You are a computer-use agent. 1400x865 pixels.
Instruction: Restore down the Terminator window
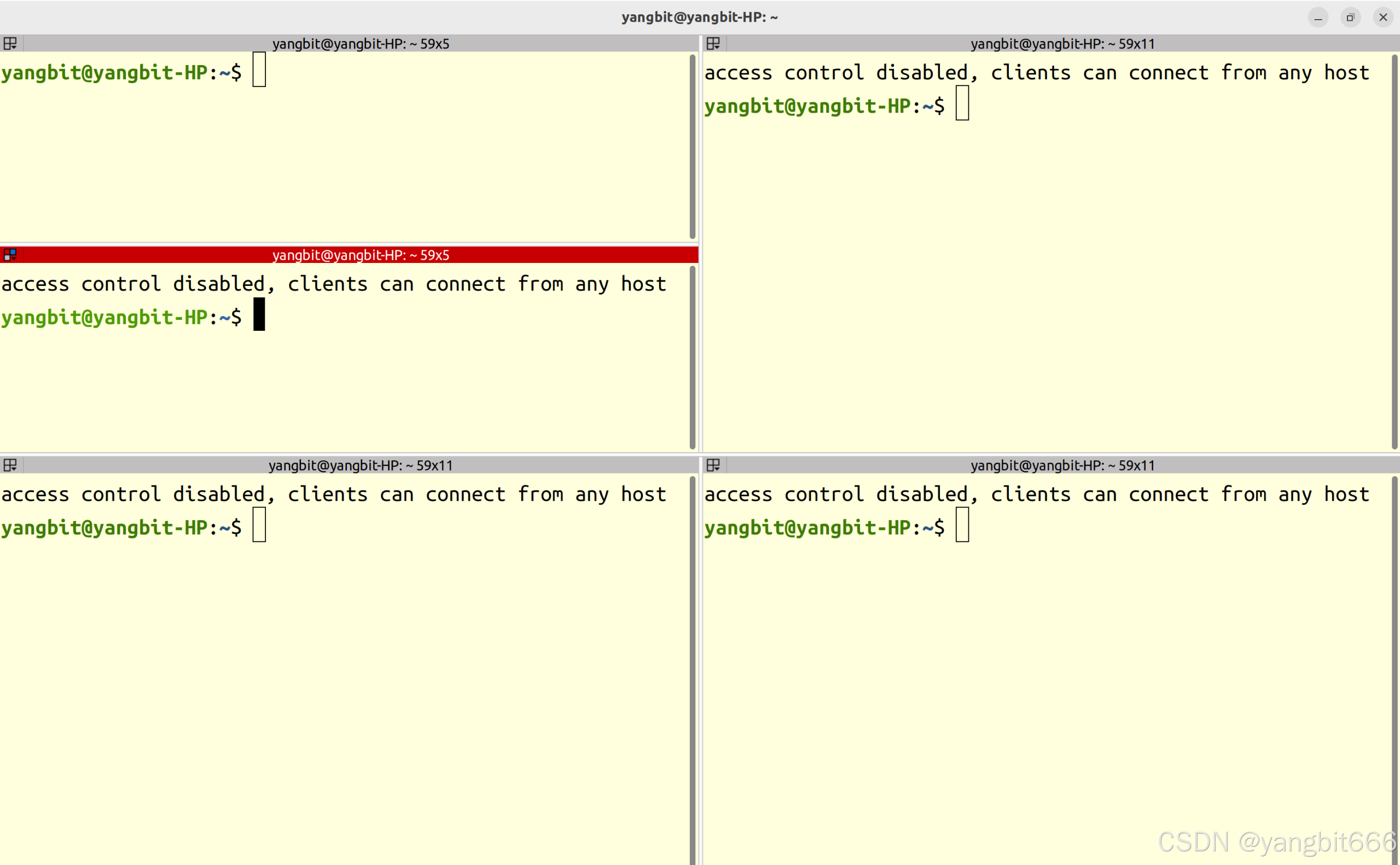1350,17
